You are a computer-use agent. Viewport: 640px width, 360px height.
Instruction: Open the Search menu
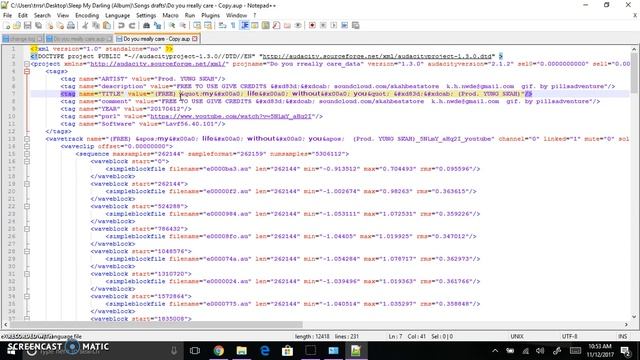42,15
